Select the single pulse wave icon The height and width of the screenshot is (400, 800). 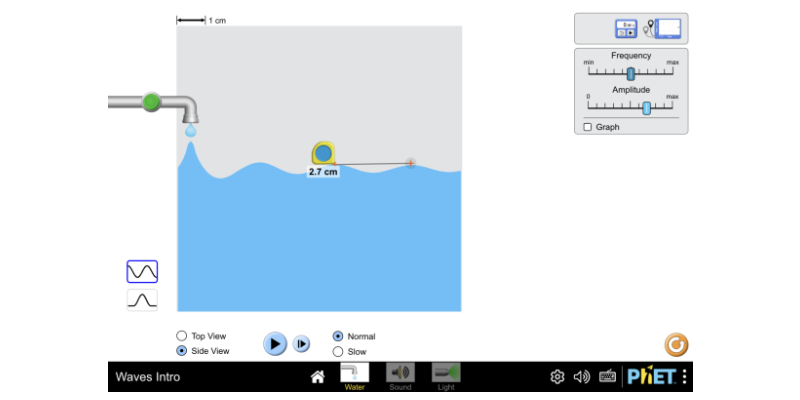pyautogui.click(x=142, y=300)
